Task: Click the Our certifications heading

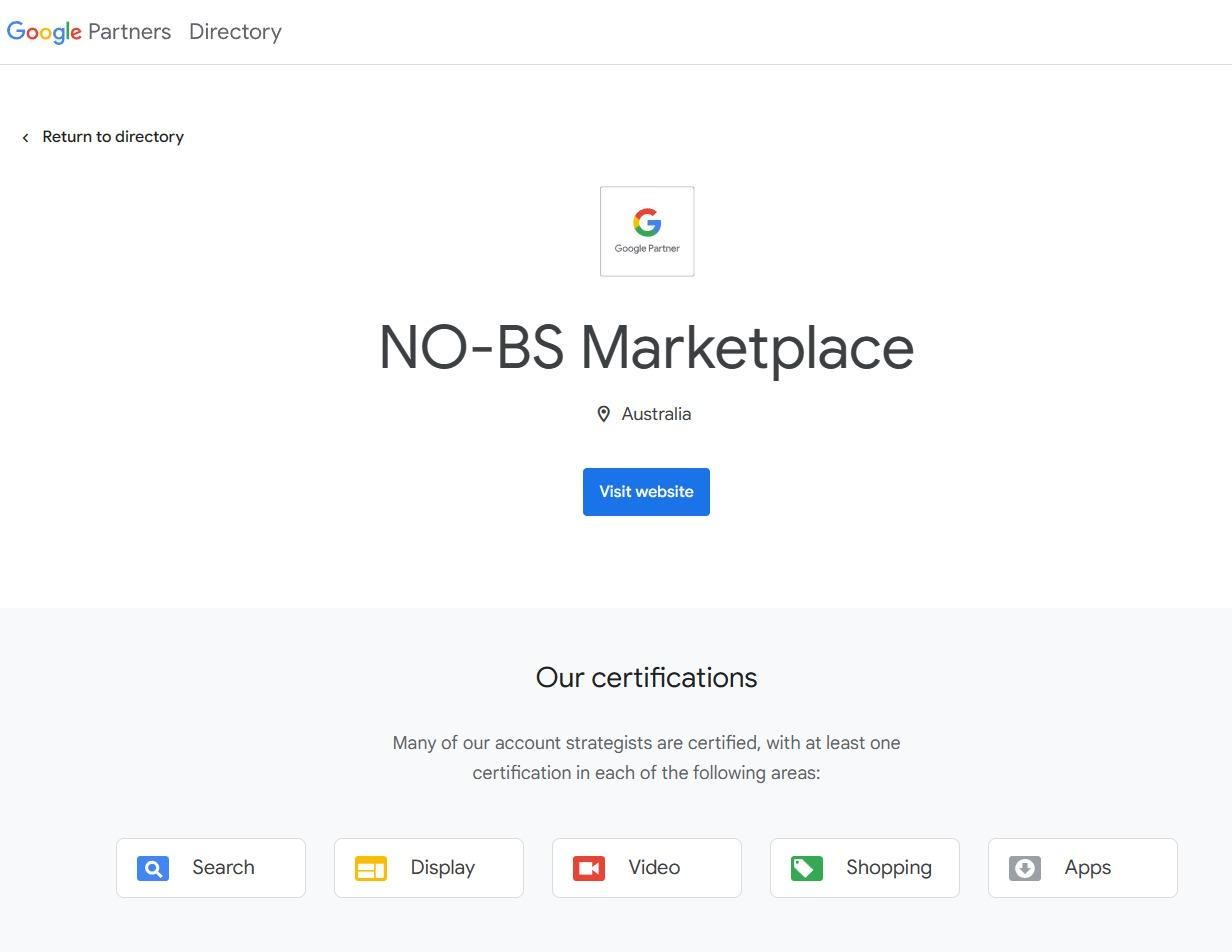Action: [646, 678]
